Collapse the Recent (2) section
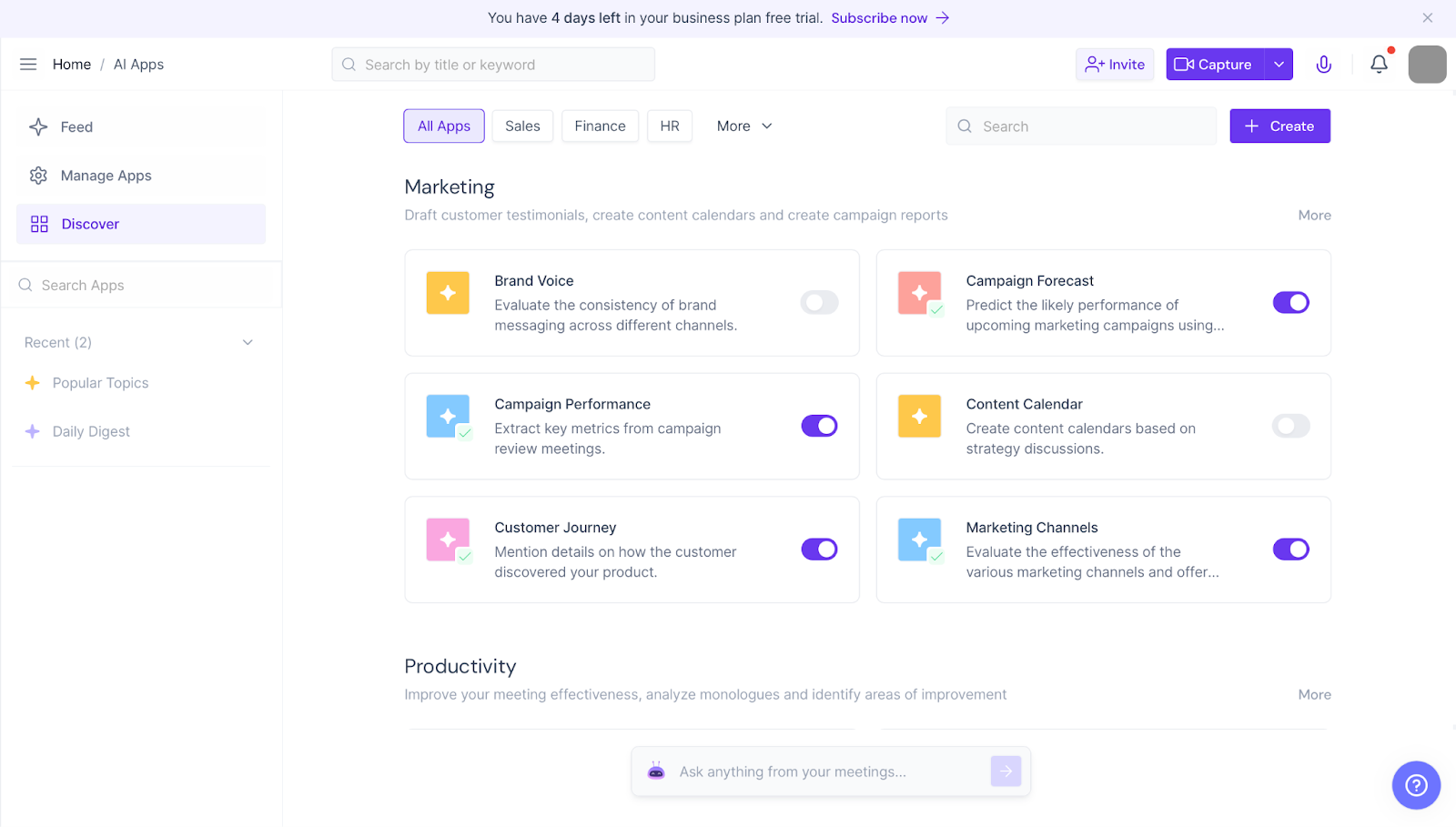Image resolution: width=1456 pixels, height=827 pixels. pyautogui.click(x=248, y=342)
